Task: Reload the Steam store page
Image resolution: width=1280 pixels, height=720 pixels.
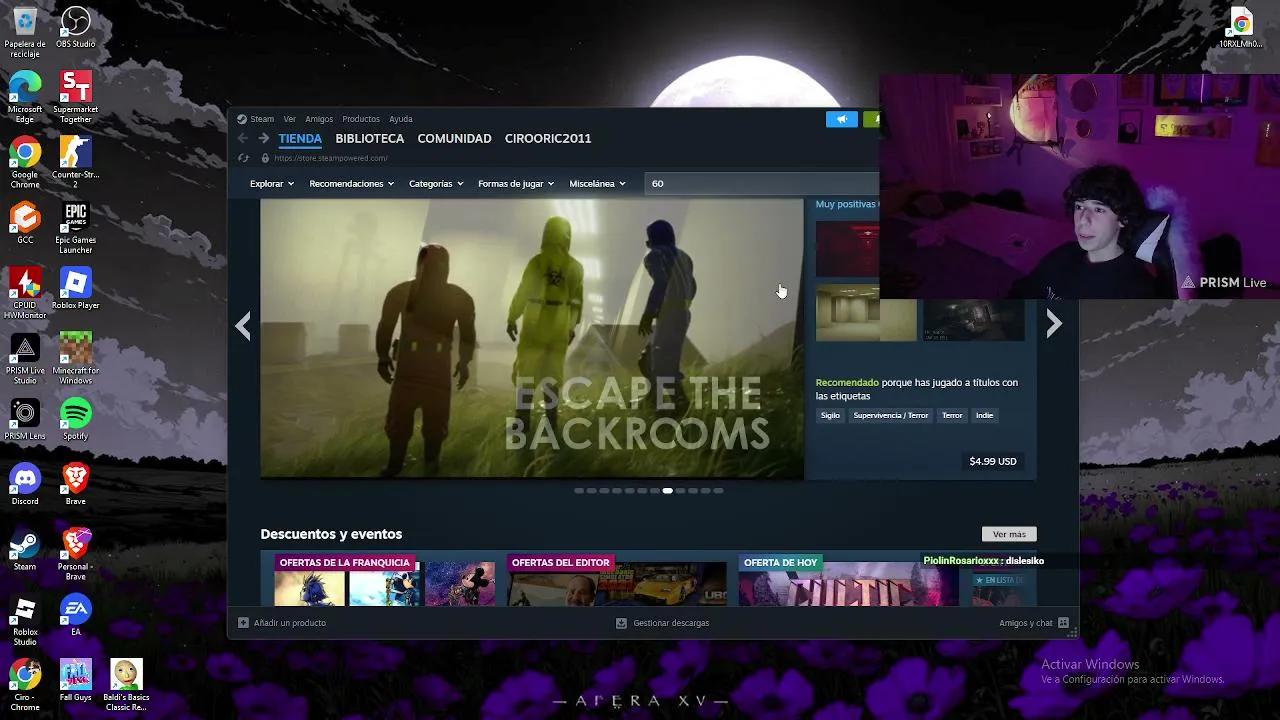Action: tap(243, 158)
